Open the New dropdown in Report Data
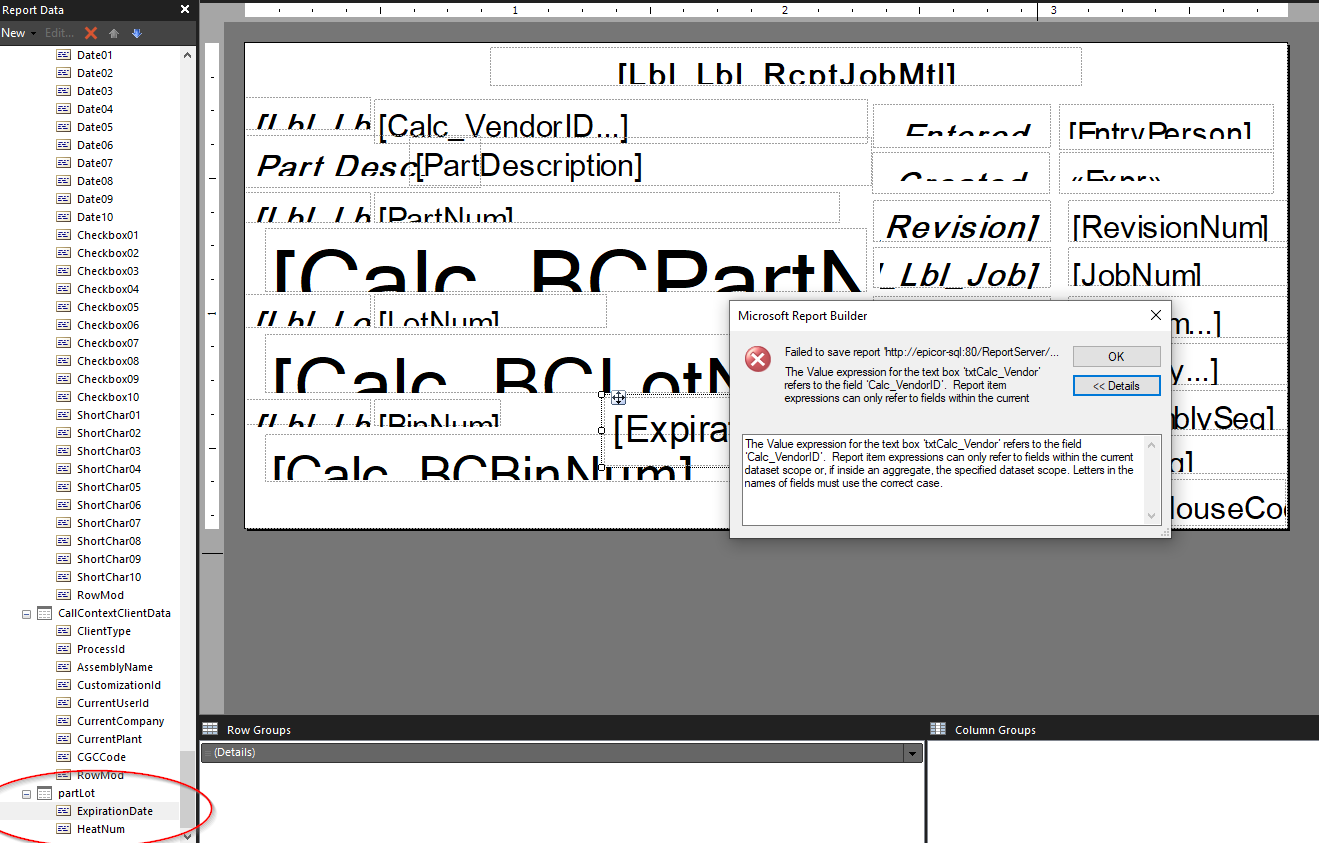This screenshot has height=843, width=1319. tap(18, 33)
